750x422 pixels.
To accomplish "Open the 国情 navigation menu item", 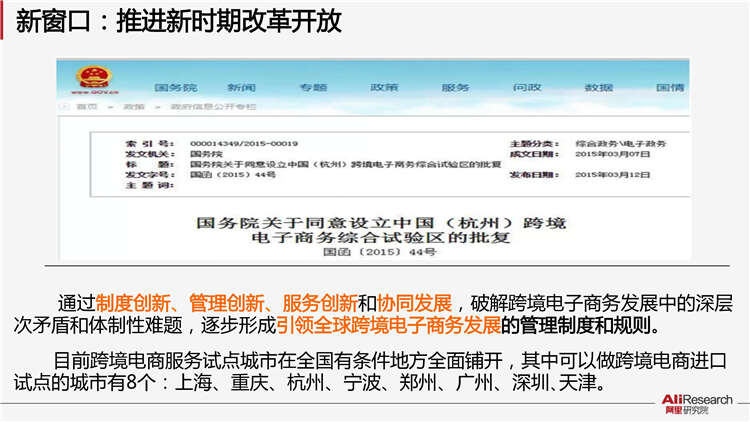I will tap(669, 88).
